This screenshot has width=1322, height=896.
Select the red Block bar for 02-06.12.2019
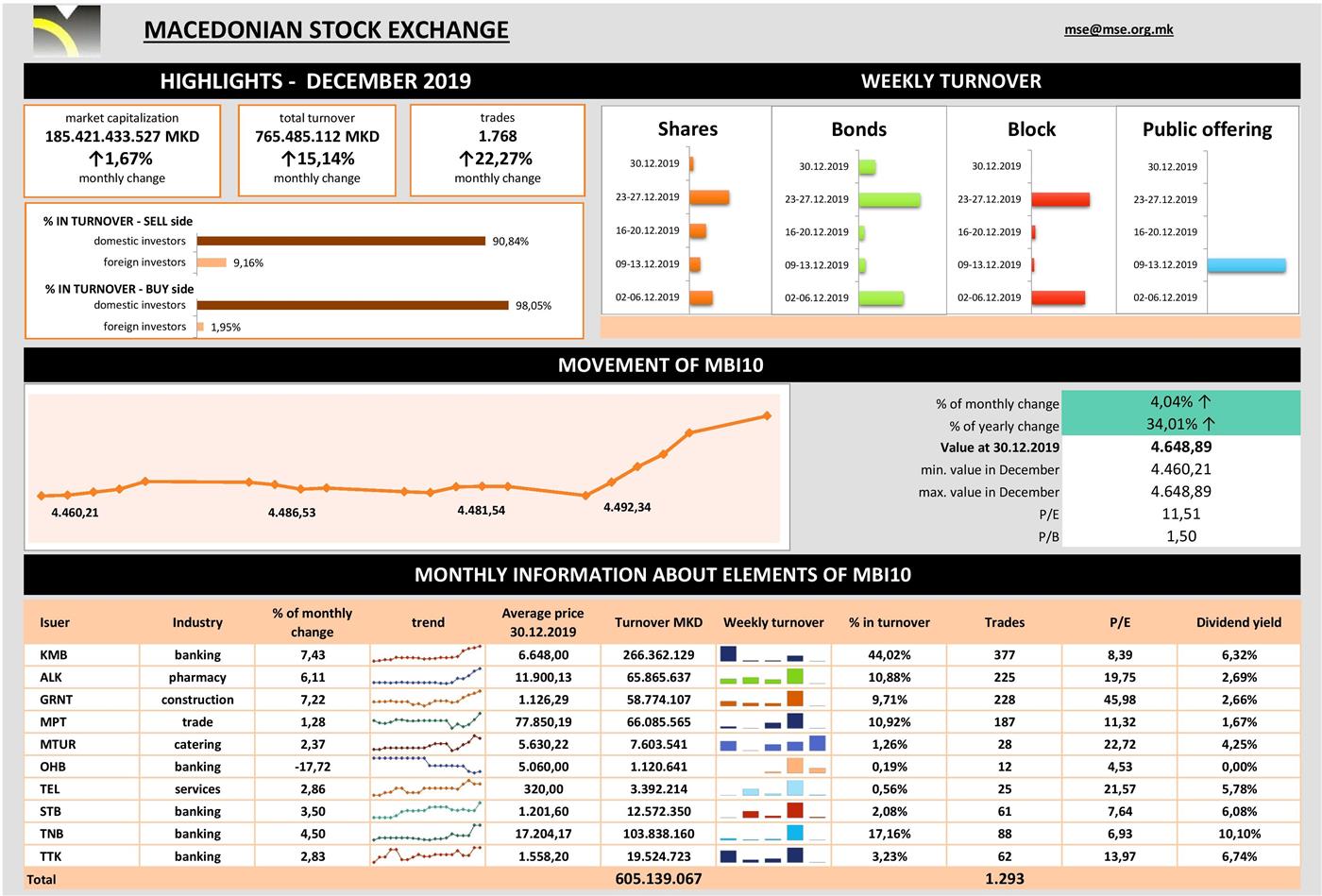pos(1058,297)
